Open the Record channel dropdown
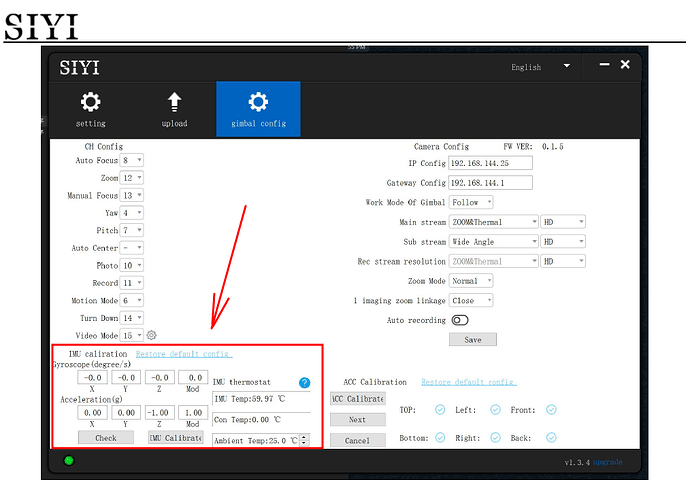Image resolution: width=690 pixels, height=493 pixels. pyautogui.click(x=132, y=283)
